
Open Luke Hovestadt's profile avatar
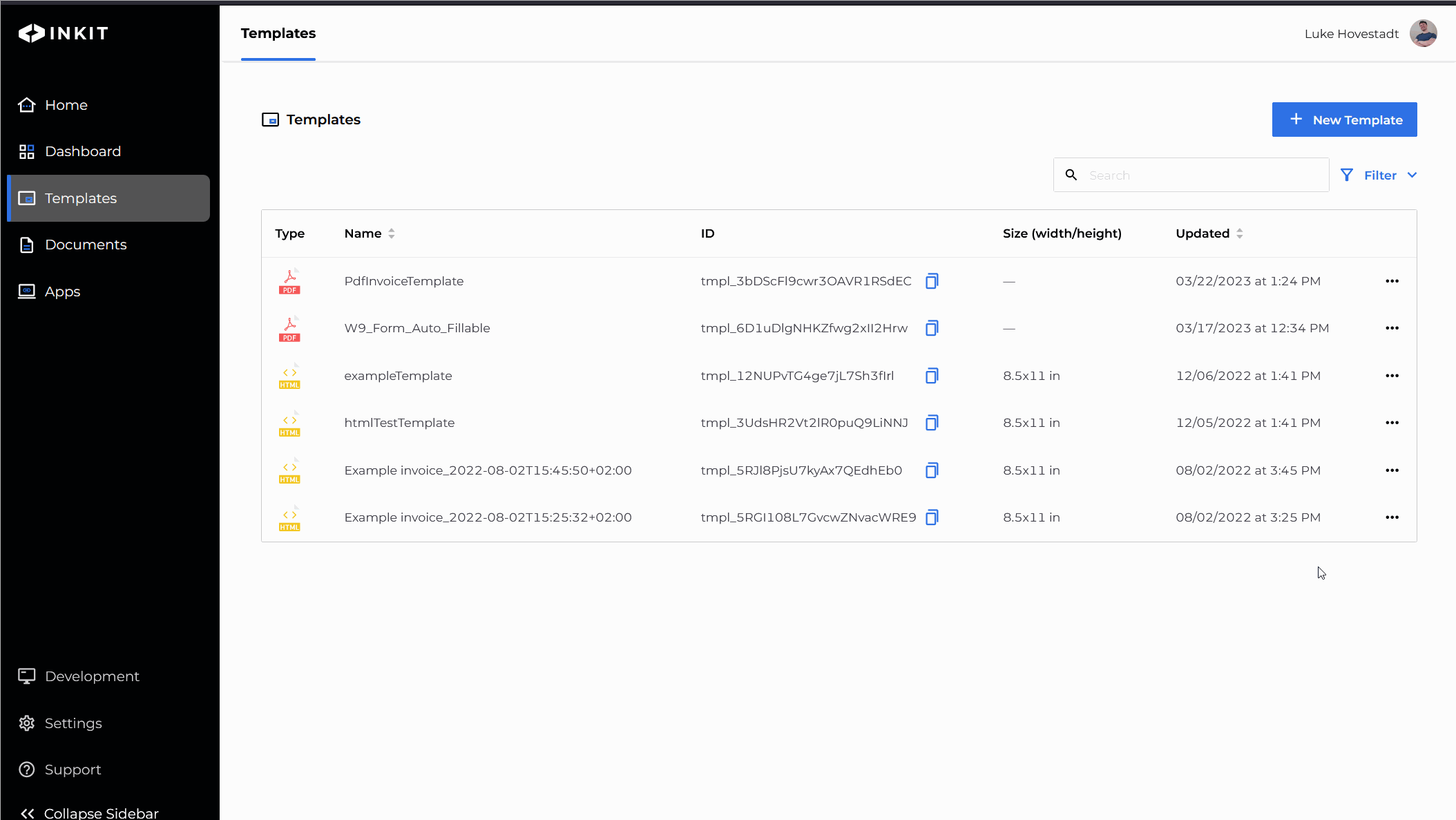[x=1423, y=33]
